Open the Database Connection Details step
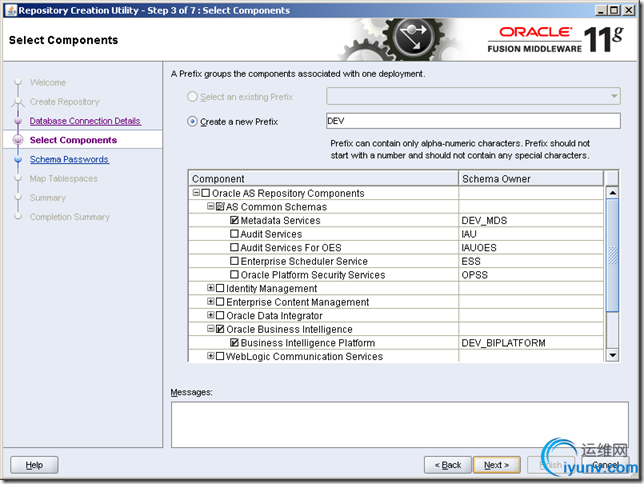Viewport: 644px width, 484px height. click(85, 121)
